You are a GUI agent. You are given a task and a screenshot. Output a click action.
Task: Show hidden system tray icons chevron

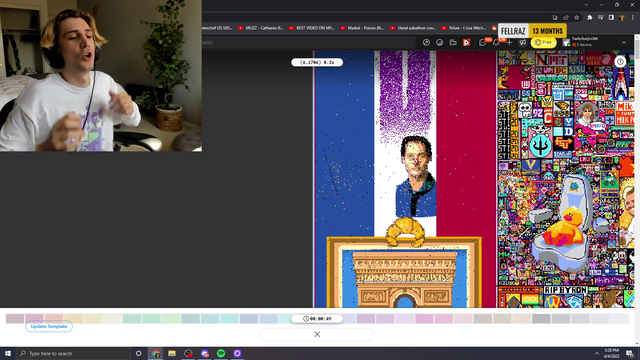tap(597, 353)
